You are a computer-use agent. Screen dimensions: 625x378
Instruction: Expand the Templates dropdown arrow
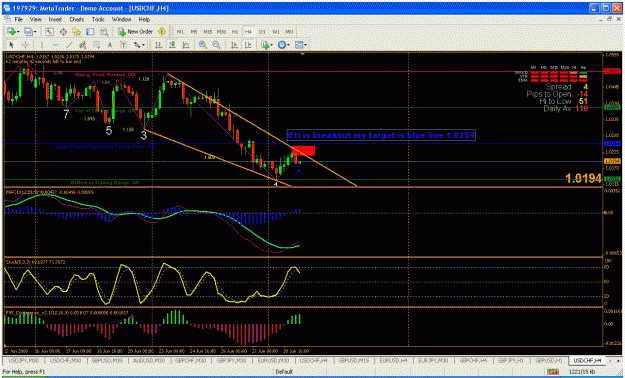[x=306, y=45]
